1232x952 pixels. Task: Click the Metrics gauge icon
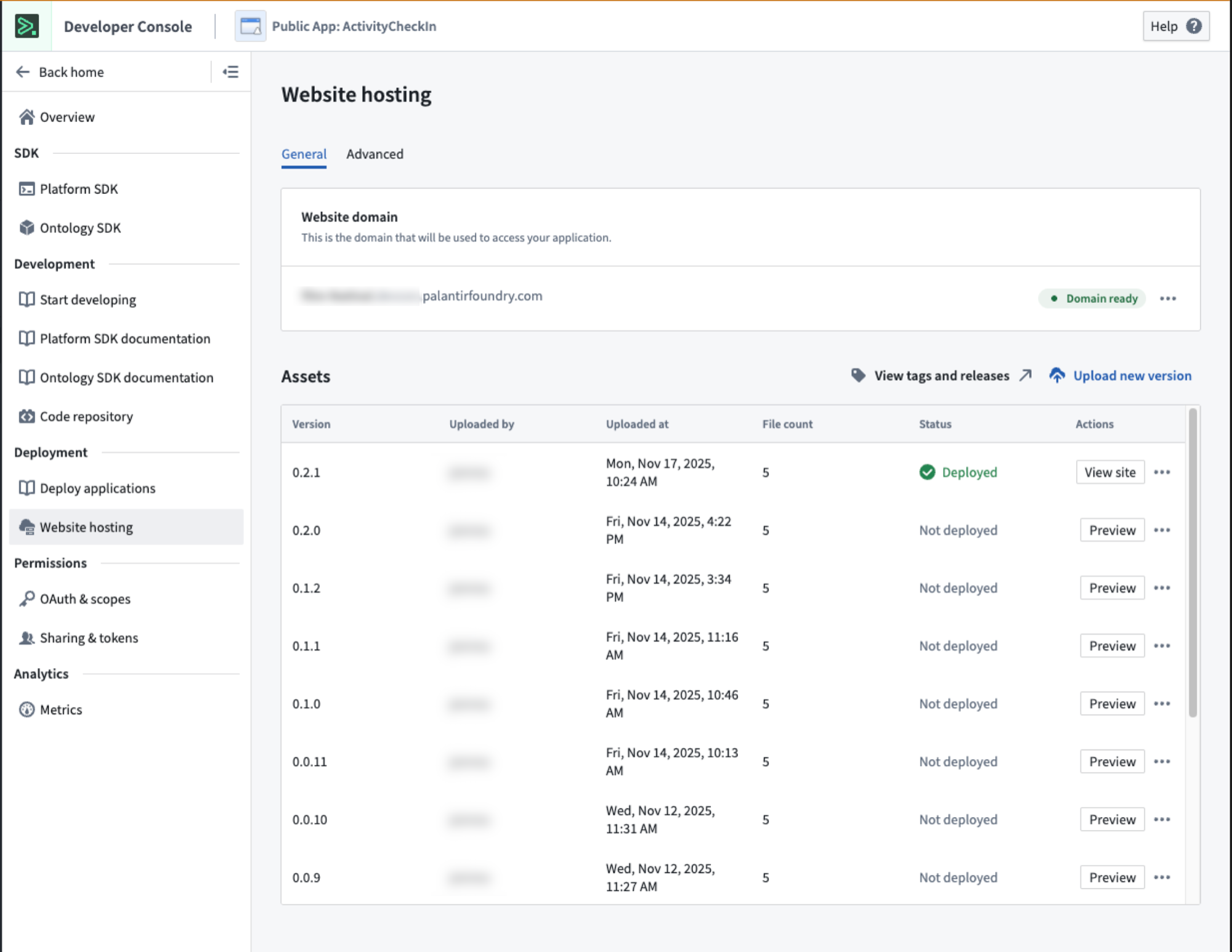coord(26,709)
